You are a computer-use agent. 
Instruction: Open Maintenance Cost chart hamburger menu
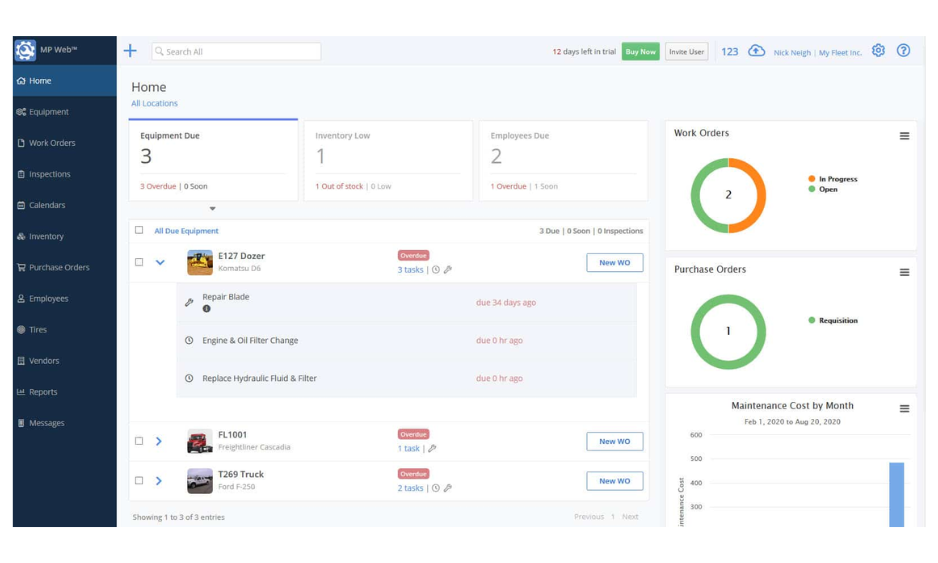click(904, 409)
